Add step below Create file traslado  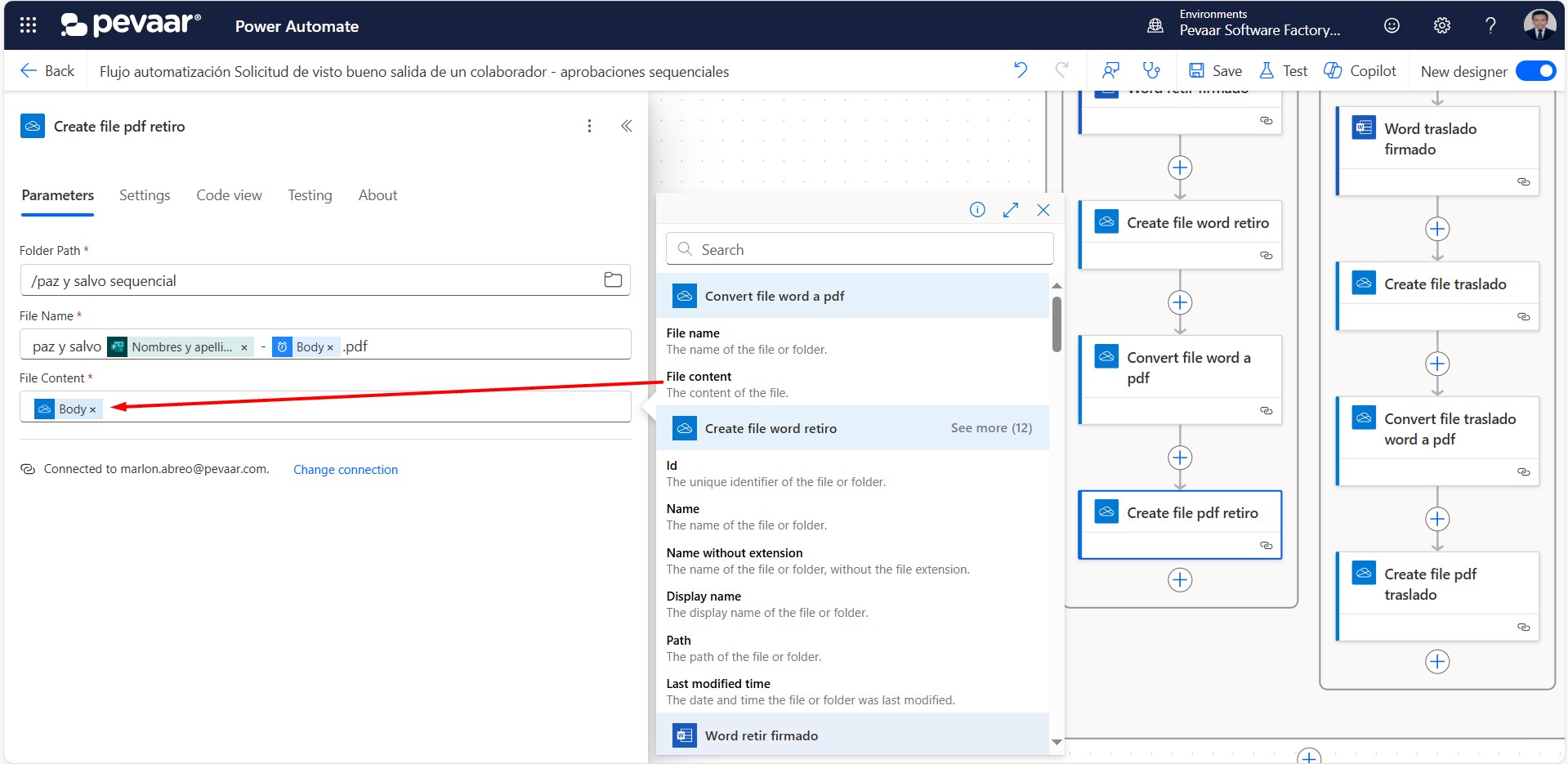pyautogui.click(x=1437, y=364)
